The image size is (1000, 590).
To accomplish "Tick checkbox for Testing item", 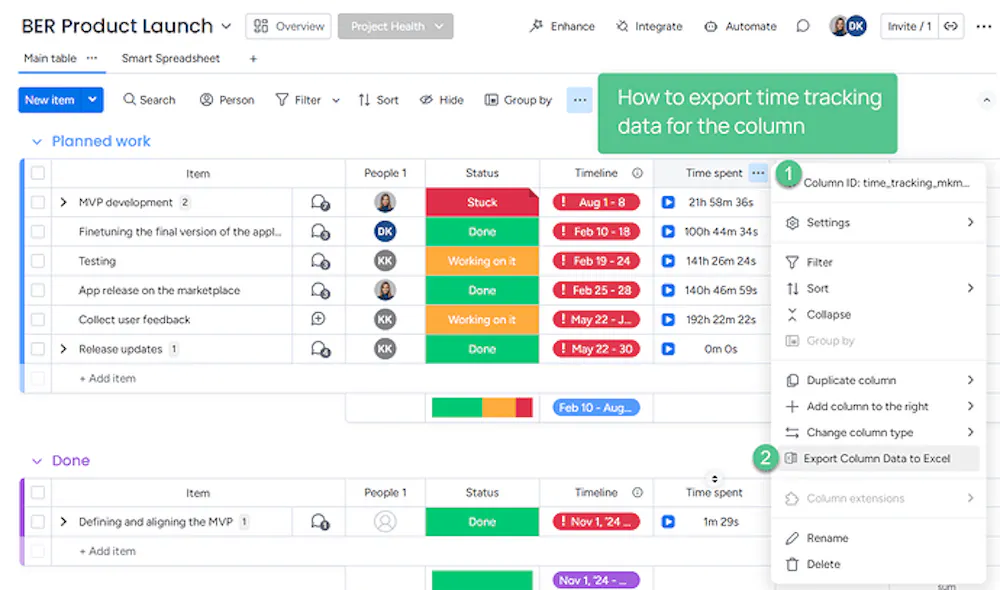I will pos(38,261).
